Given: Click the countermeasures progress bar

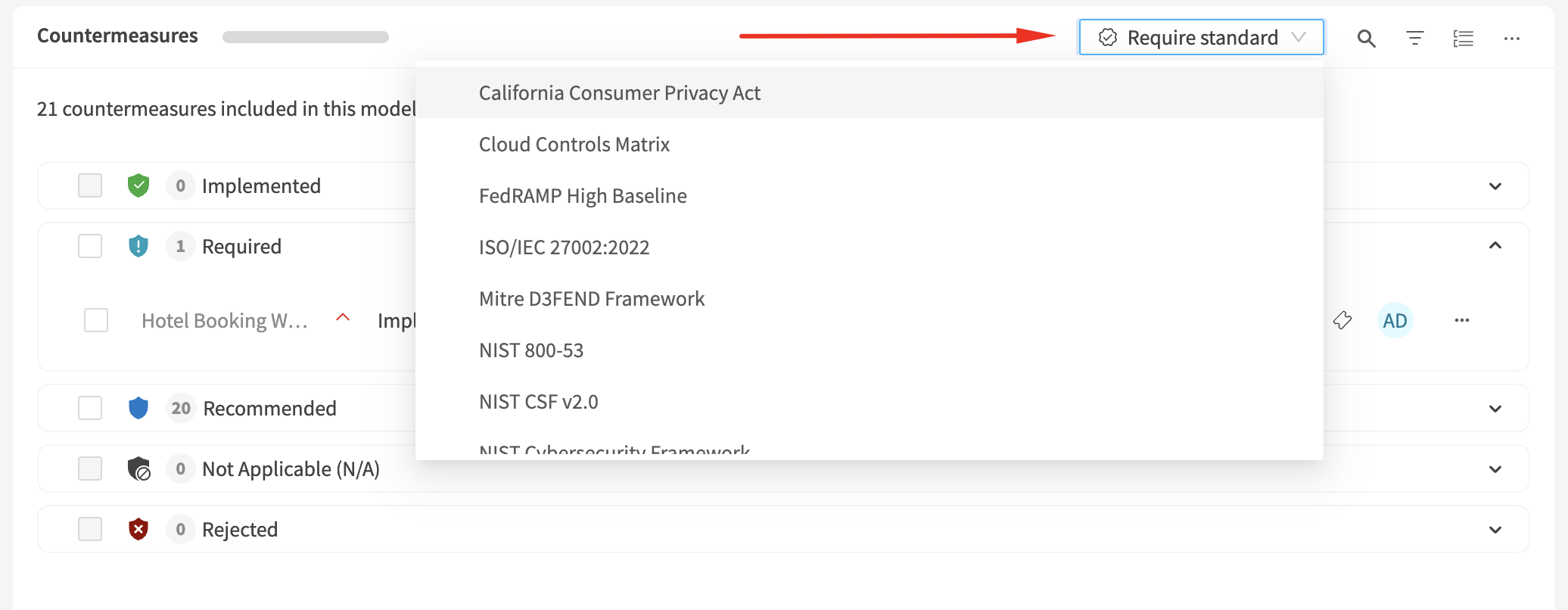Looking at the screenshot, I should (305, 37).
